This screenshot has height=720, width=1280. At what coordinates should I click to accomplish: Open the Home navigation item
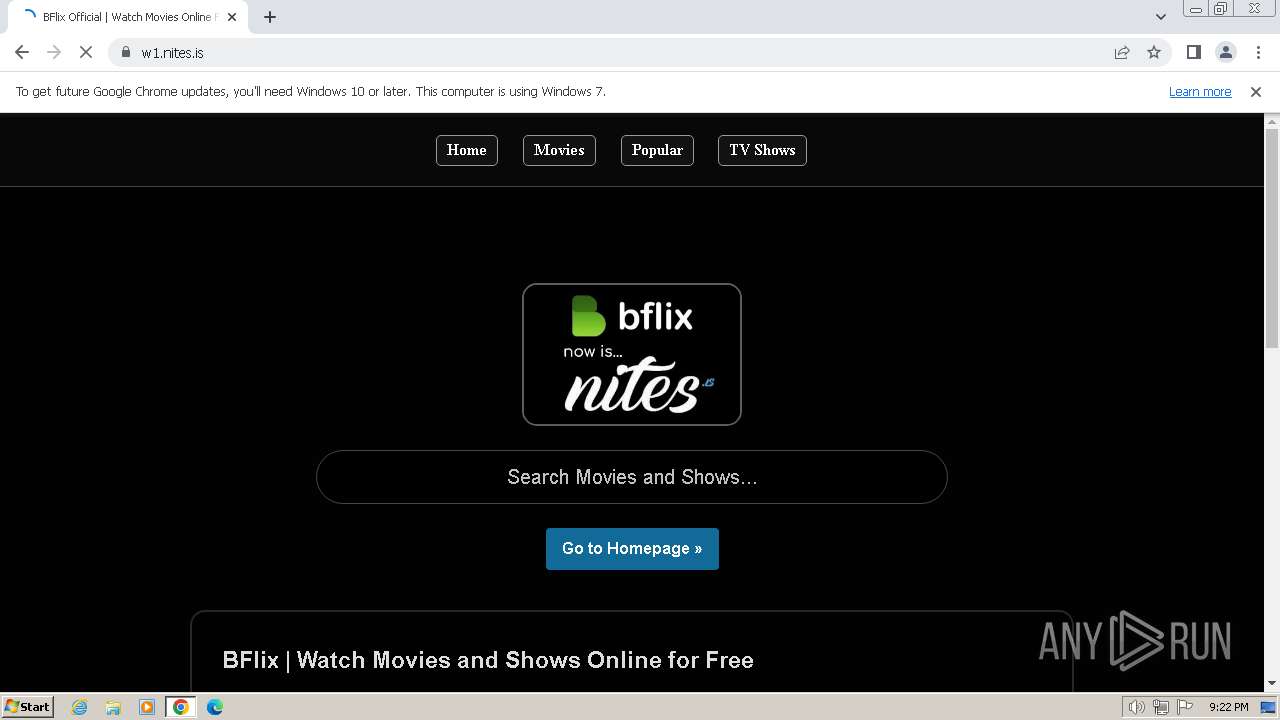coord(467,150)
